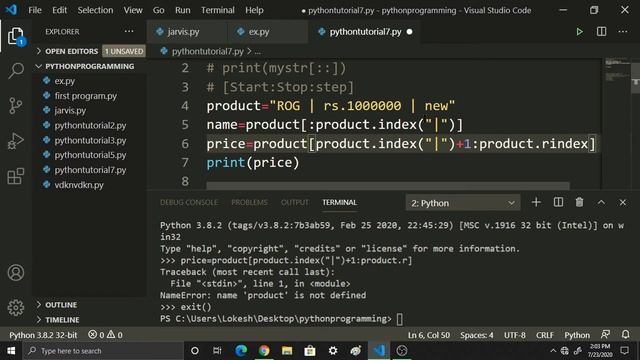640x360 pixels.
Task: Change end of line sequence CRLF
Action: point(545,335)
